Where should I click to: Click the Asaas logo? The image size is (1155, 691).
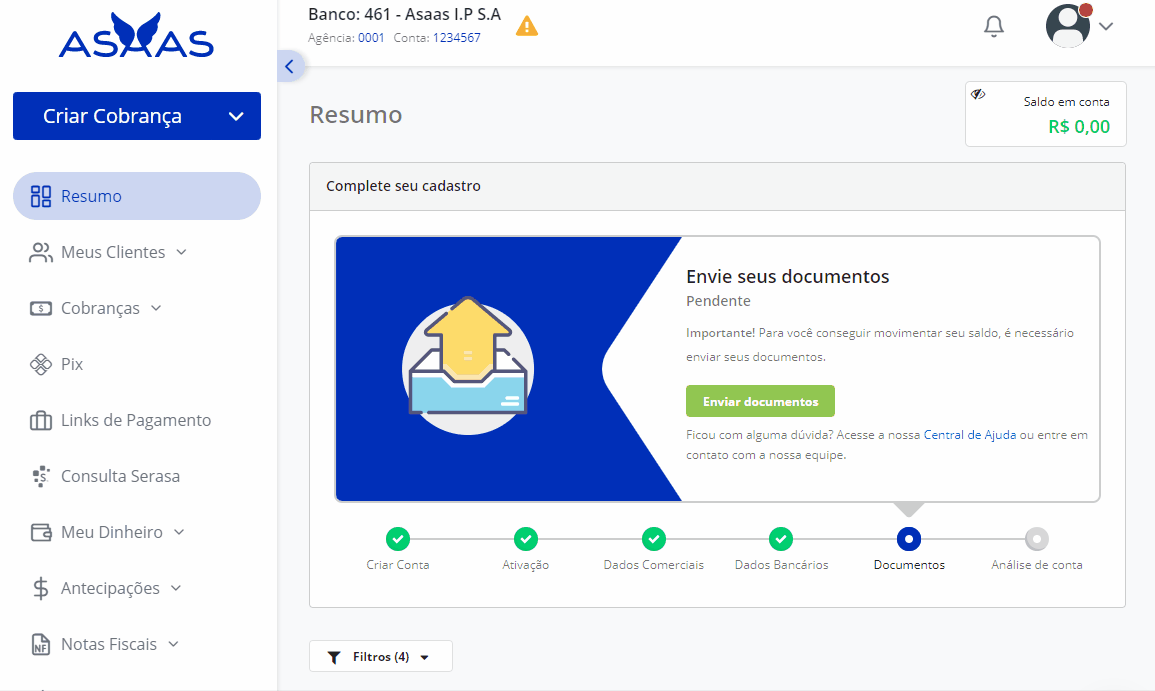pyautogui.click(x=136, y=35)
